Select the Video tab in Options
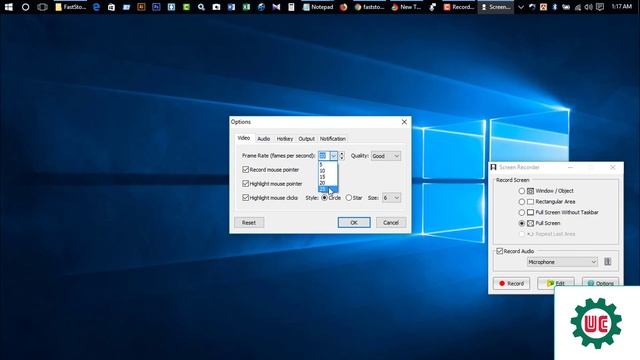The image size is (640, 360). tap(244, 138)
